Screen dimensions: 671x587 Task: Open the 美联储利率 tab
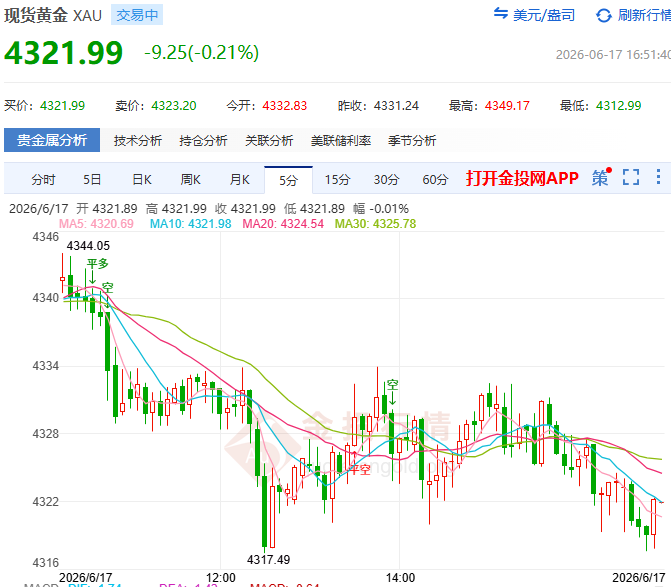point(341,140)
